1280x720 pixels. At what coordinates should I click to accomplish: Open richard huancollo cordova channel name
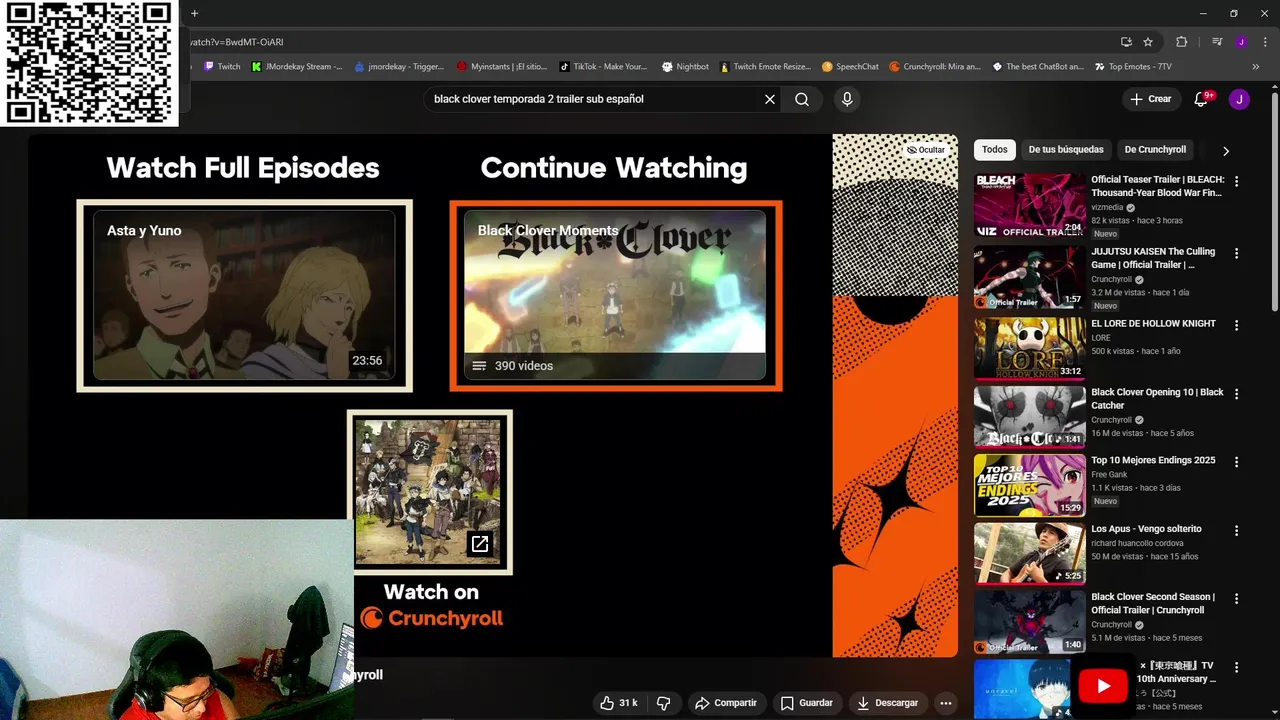[x=1137, y=543]
